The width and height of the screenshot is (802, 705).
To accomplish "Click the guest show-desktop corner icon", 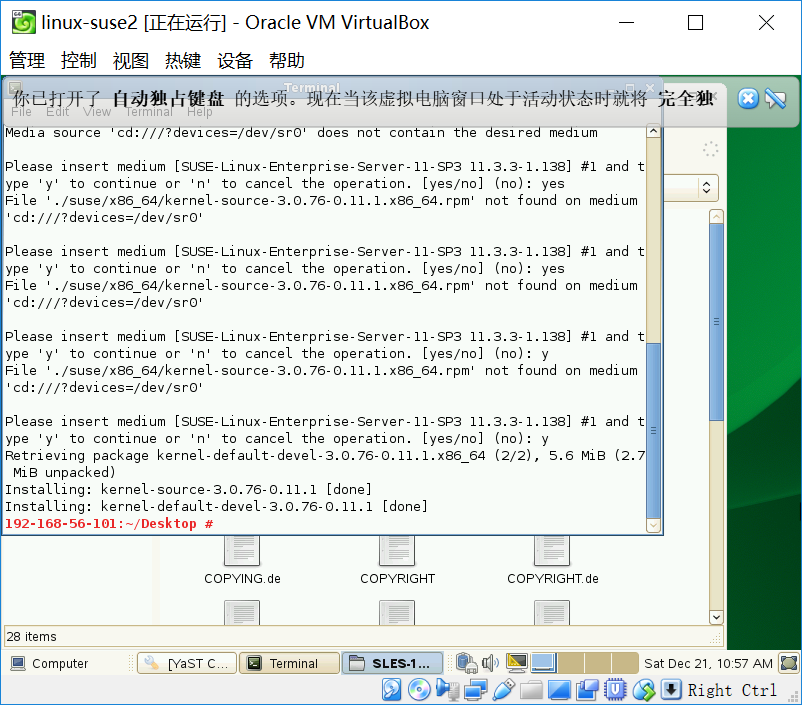I will pos(789,664).
